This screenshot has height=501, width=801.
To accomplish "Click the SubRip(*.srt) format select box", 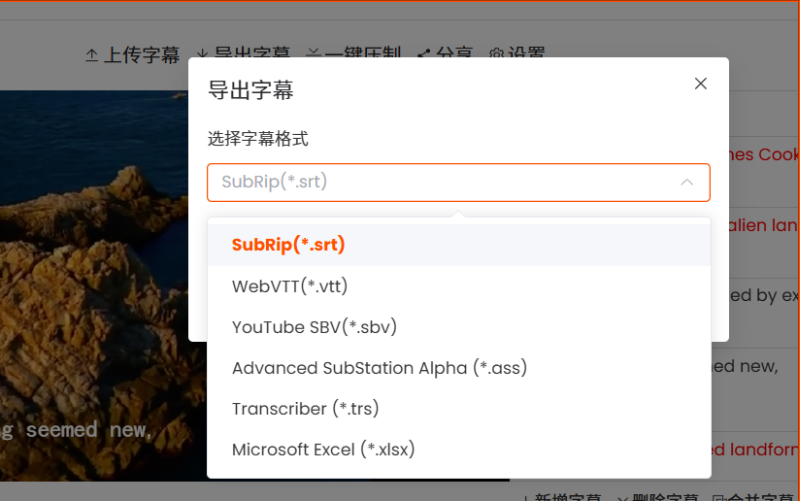I will point(458,182).
